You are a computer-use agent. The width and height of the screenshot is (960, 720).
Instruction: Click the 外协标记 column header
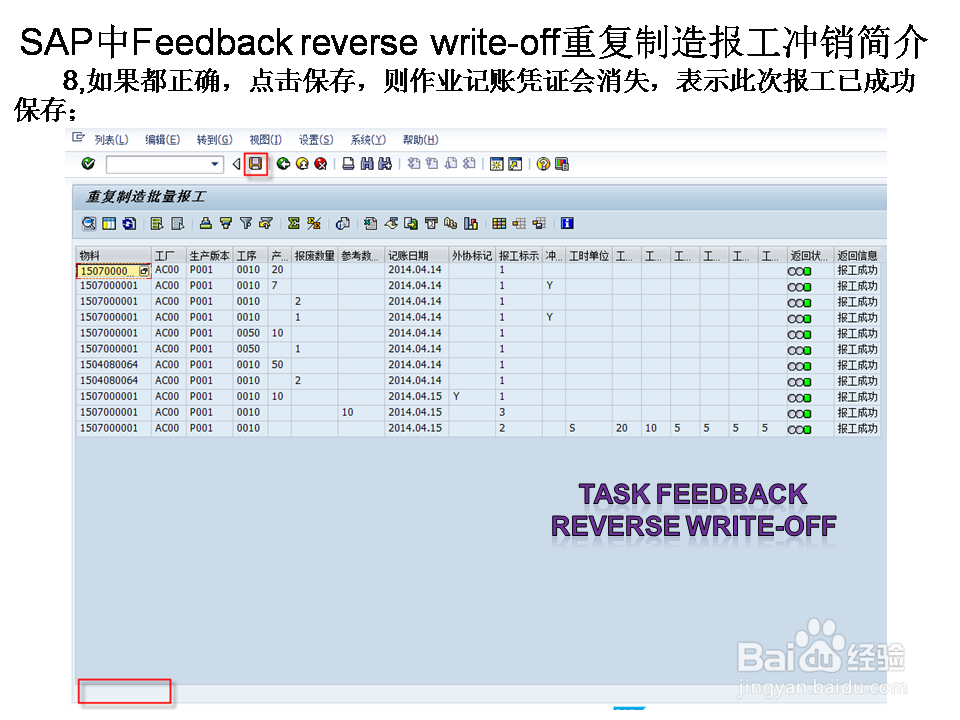tap(472, 255)
